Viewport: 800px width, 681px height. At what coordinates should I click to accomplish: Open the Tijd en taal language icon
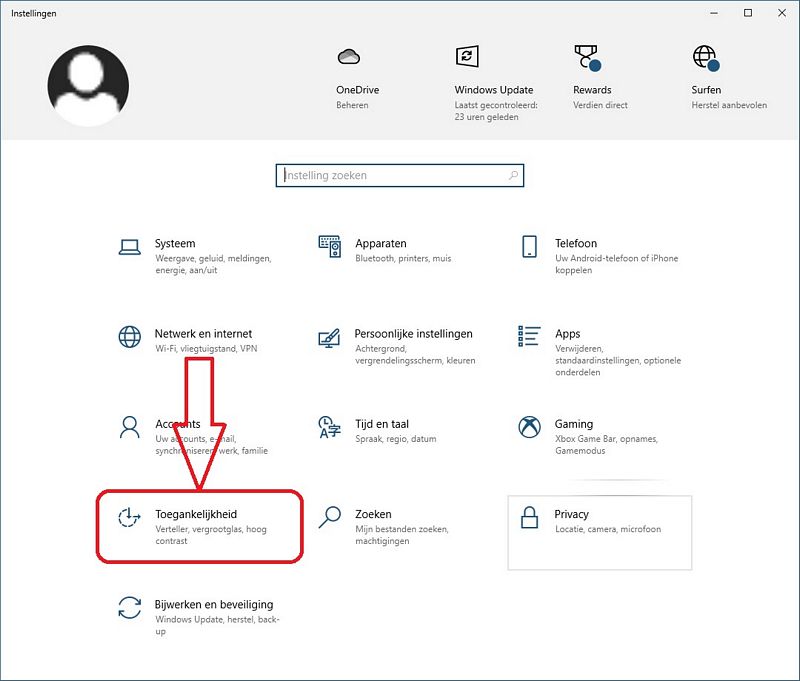click(330, 427)
